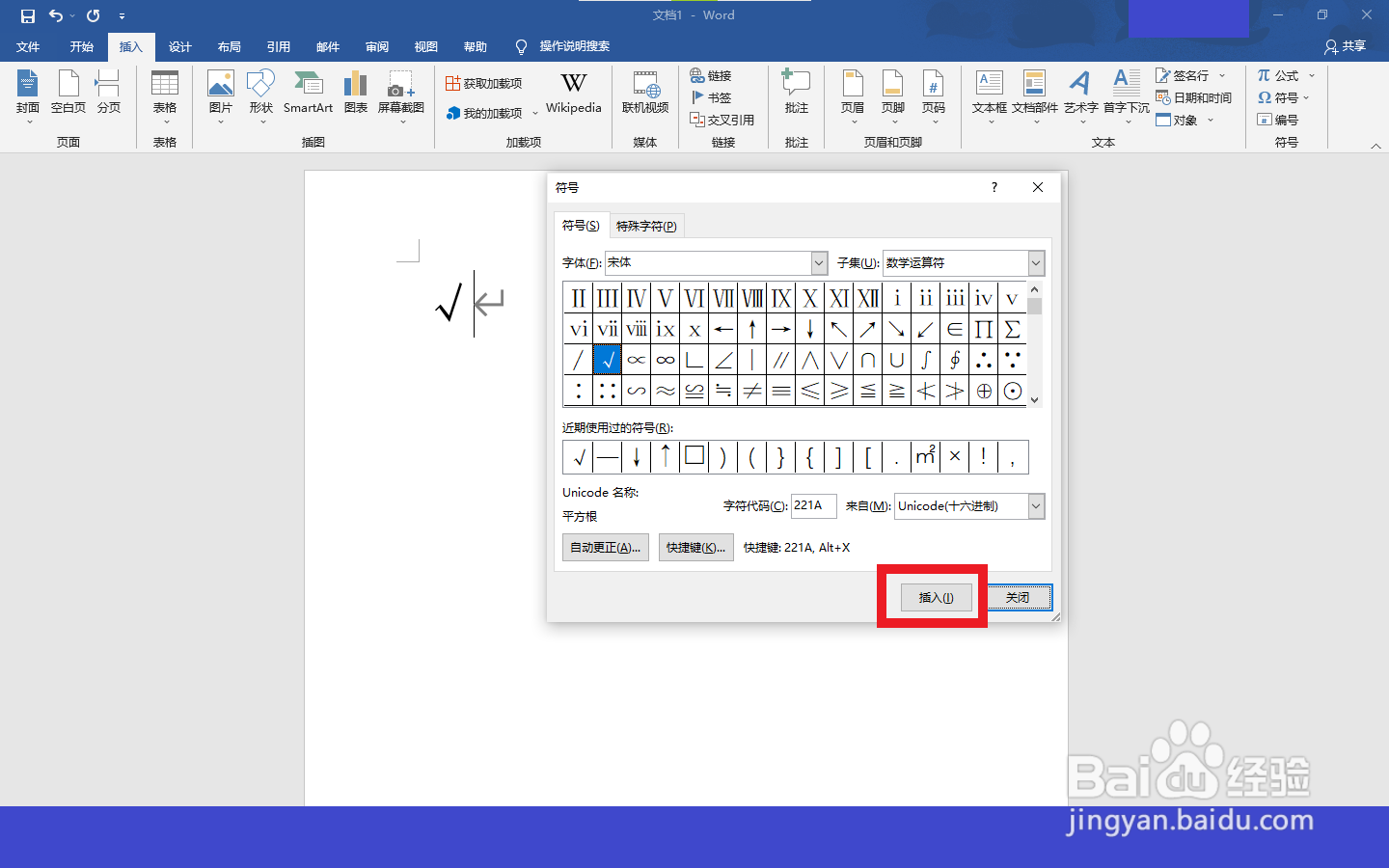The width and height of the screenshot is (1389, 868).
Task: Open 快捷键 shortcut key settings
Action: tap(695, 547)
